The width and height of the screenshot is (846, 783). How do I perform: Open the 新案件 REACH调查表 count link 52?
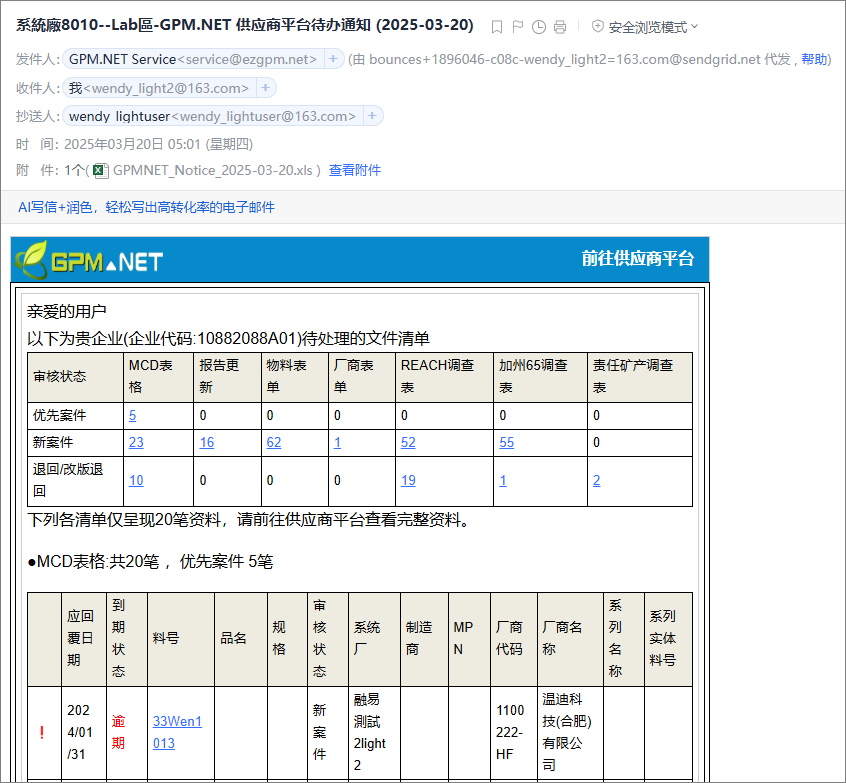click(x=408, y=442)
